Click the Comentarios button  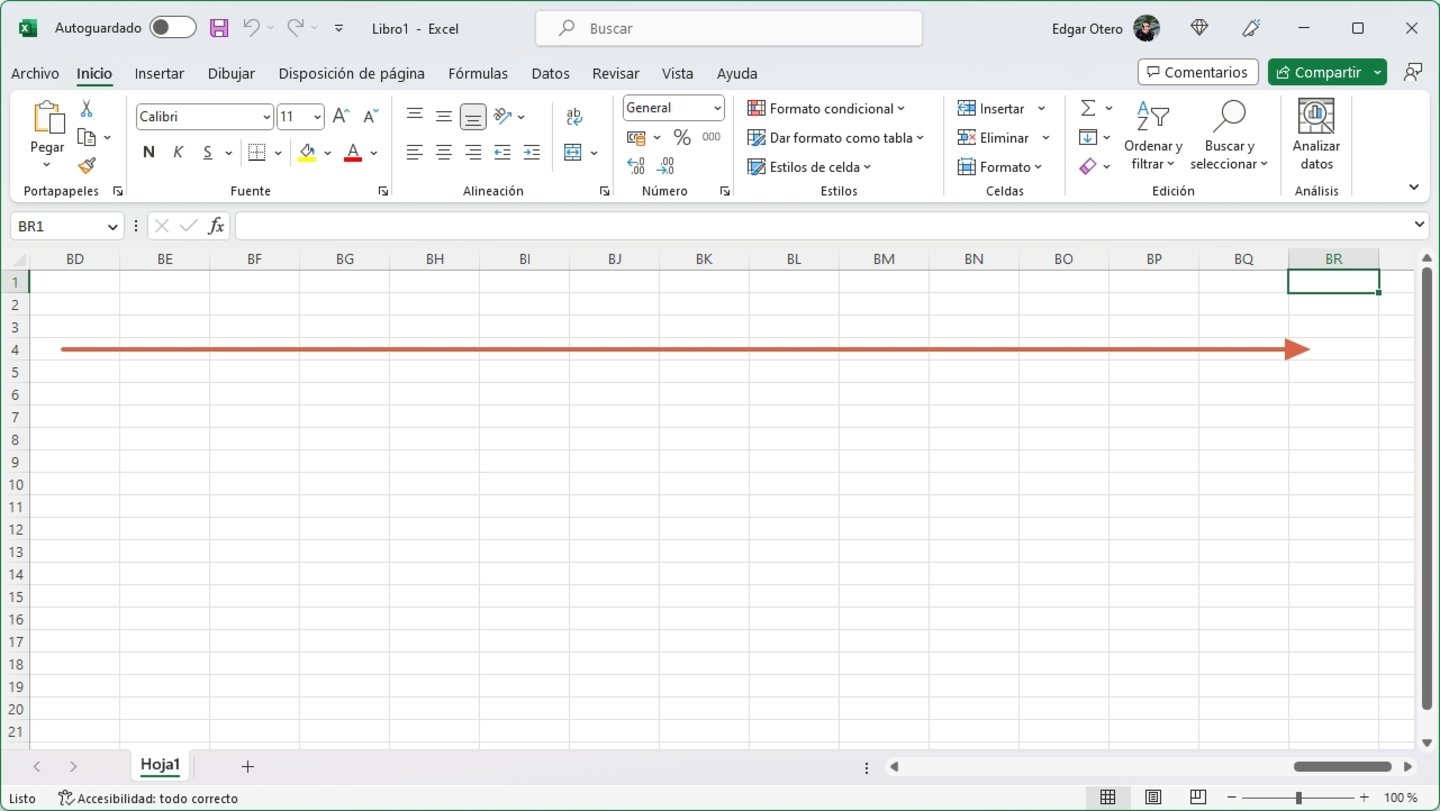[1197, 72]
